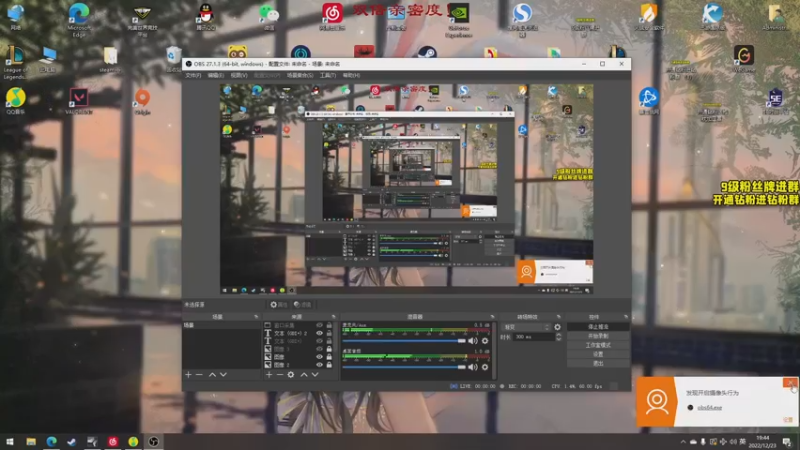Screen dimensions: 800x450
Task: Toggle visibility of 图像 3 source
Action: [x=319, y=349]
